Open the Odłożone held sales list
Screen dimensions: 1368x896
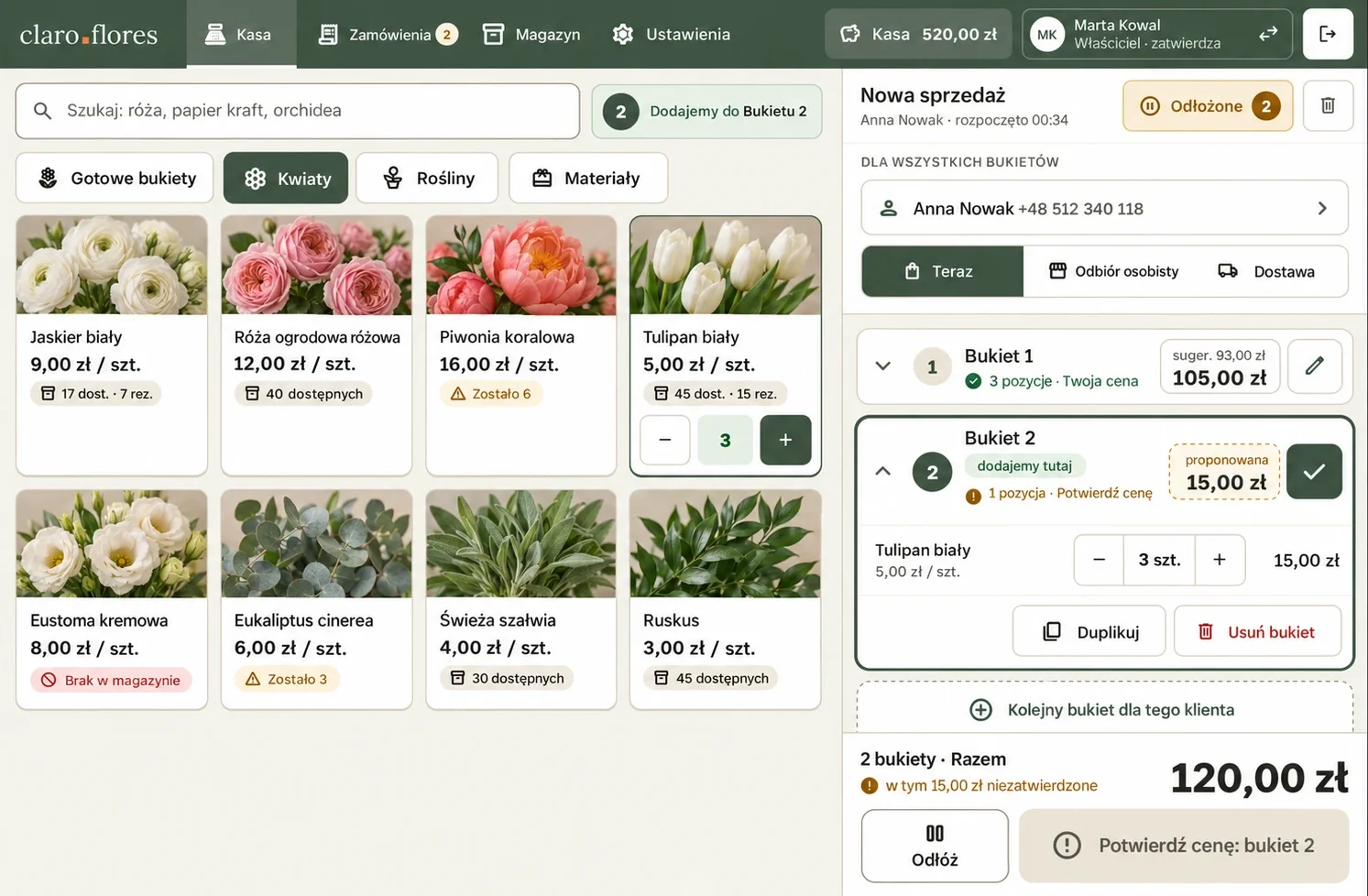[x=1208, y=105]
